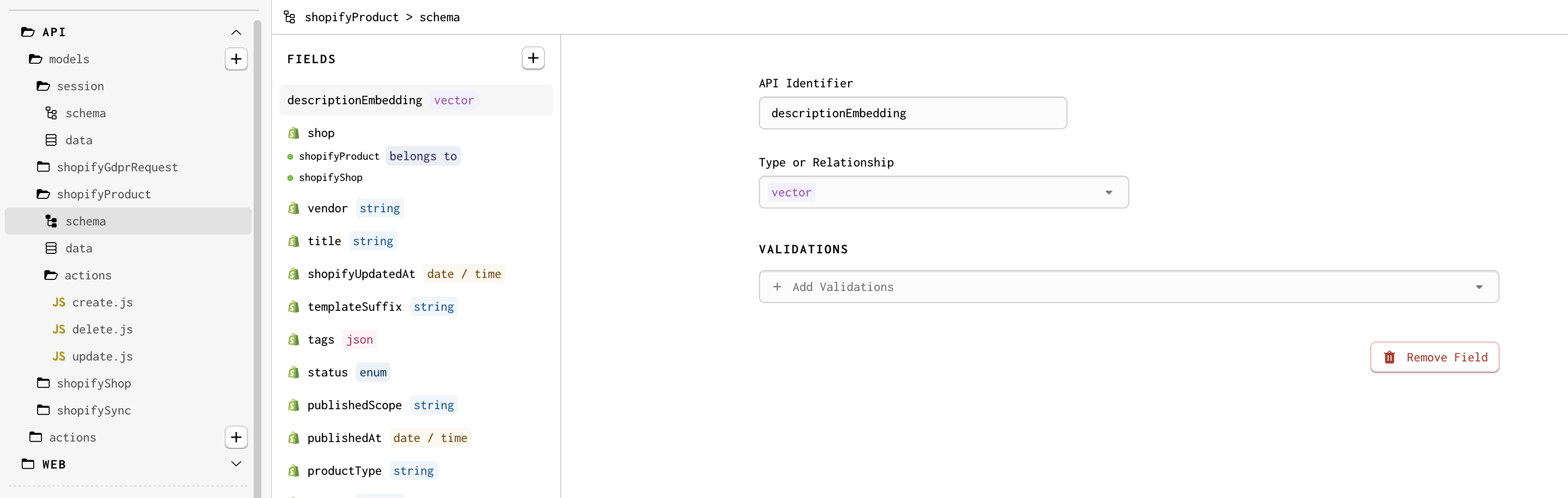Click the API Identifier input field
Viewport: 1568px width, 498px height.
click(x=912, y=113)
